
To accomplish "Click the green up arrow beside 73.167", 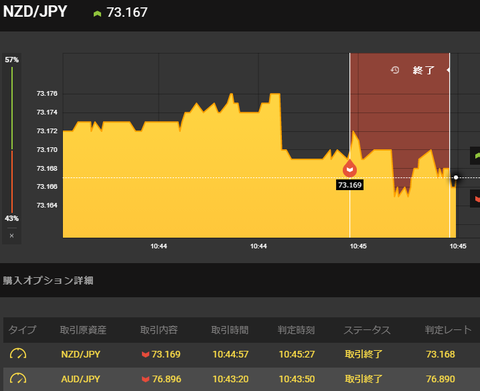I will (97, 14).
